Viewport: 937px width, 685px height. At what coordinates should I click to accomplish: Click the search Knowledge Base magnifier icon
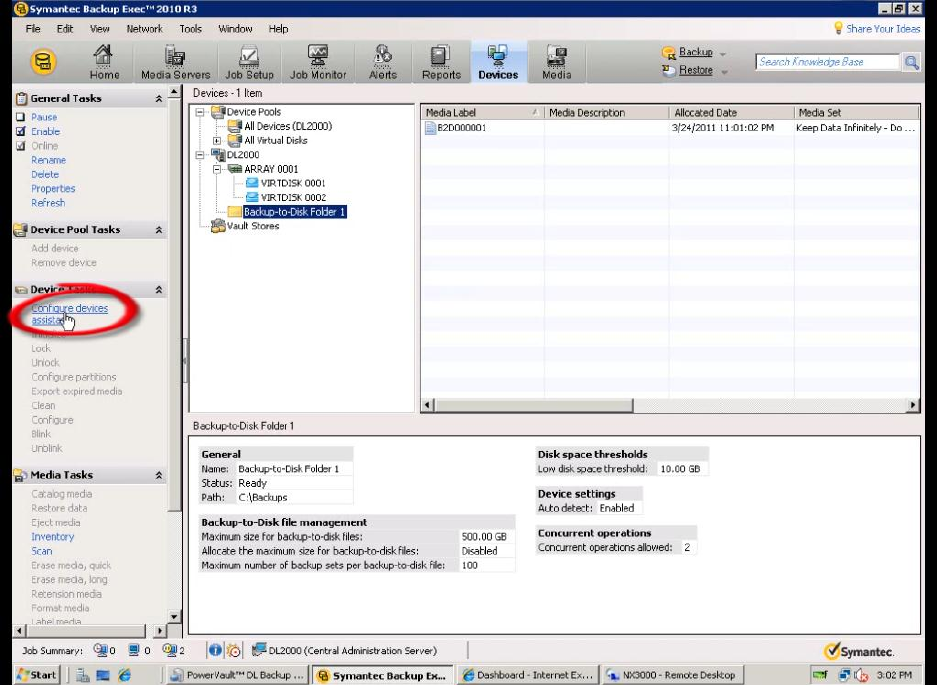pos(911,62)
